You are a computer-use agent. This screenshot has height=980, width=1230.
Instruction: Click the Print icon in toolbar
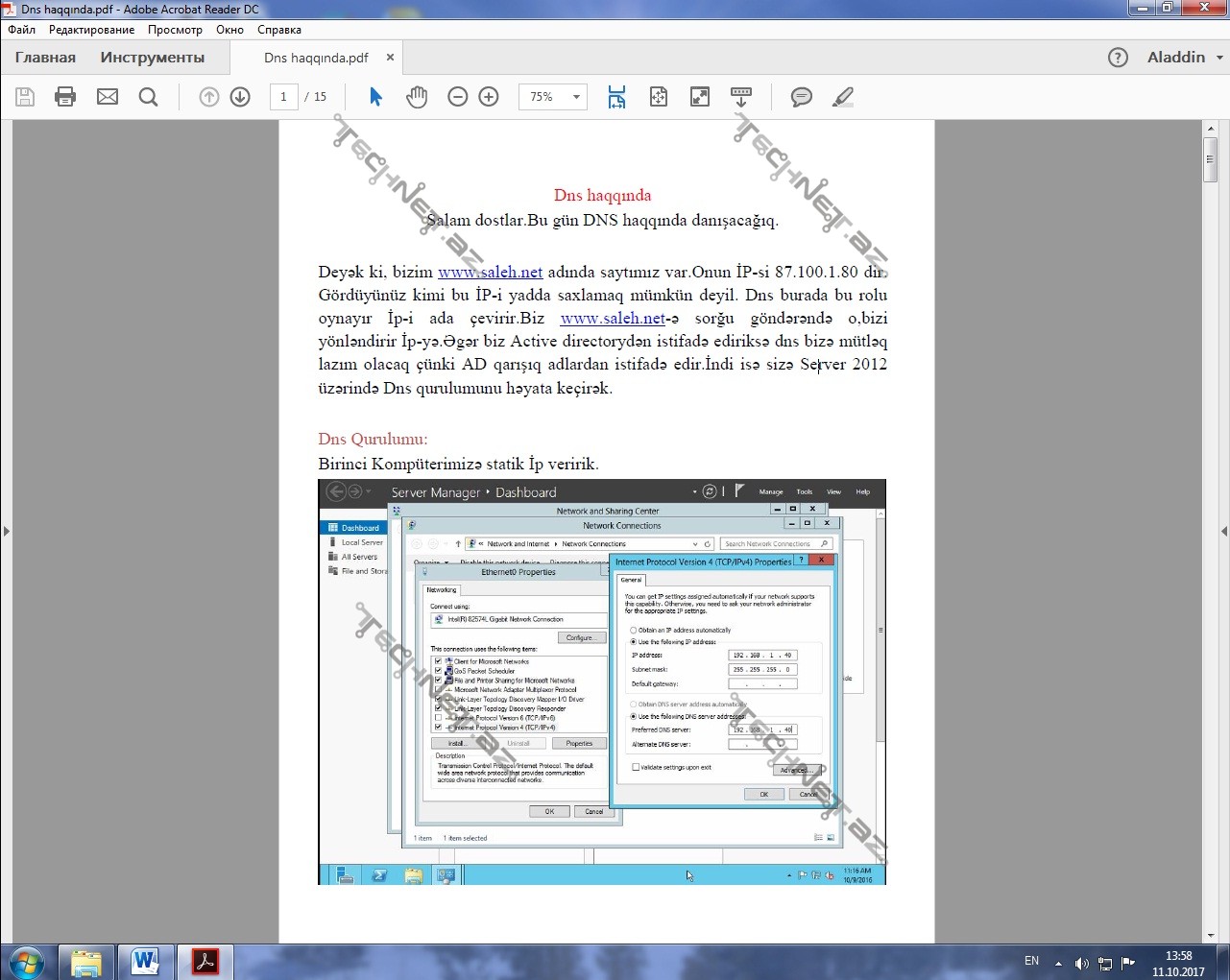tap(65, 97)
